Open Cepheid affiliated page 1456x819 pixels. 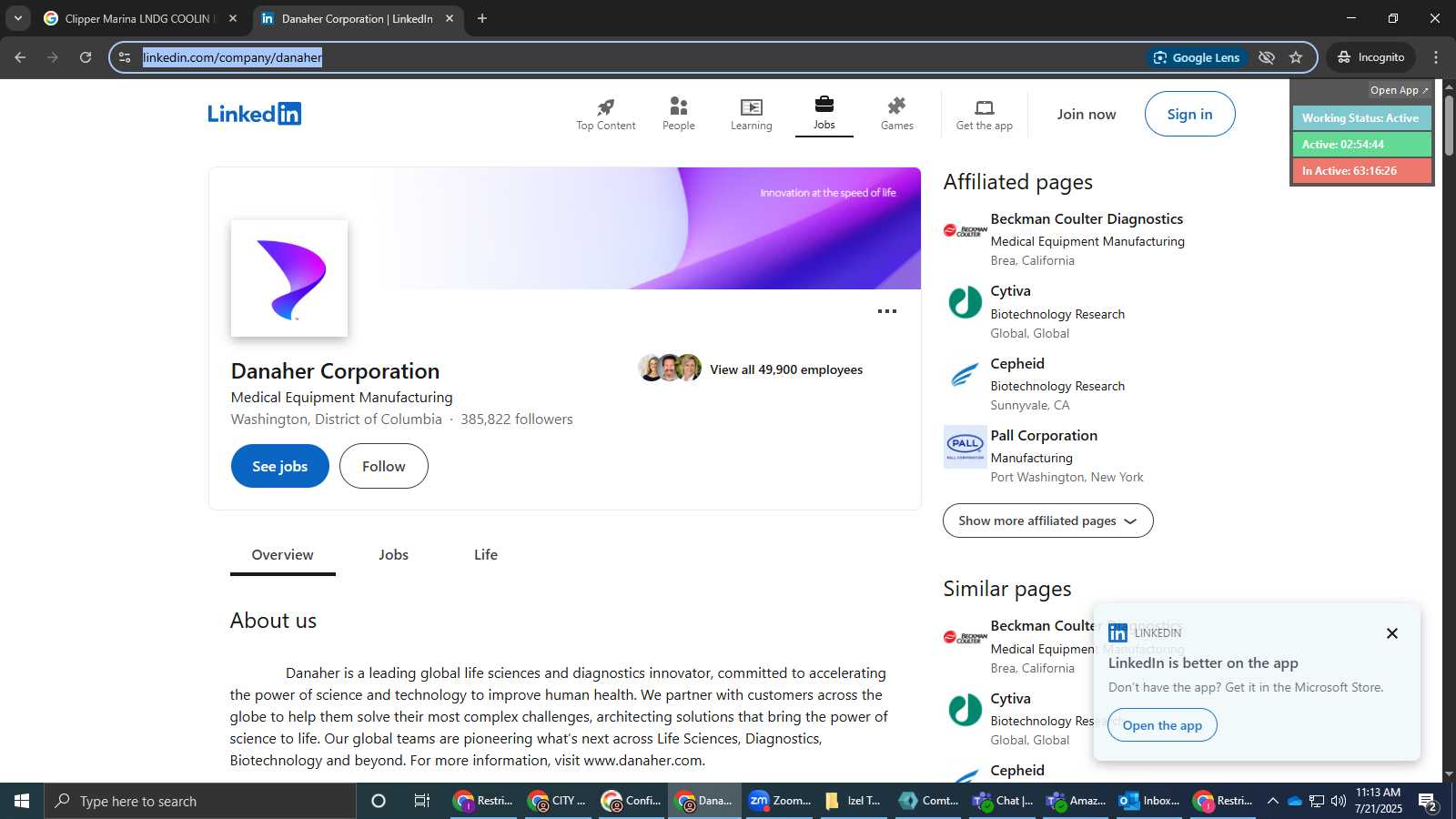1017,364
